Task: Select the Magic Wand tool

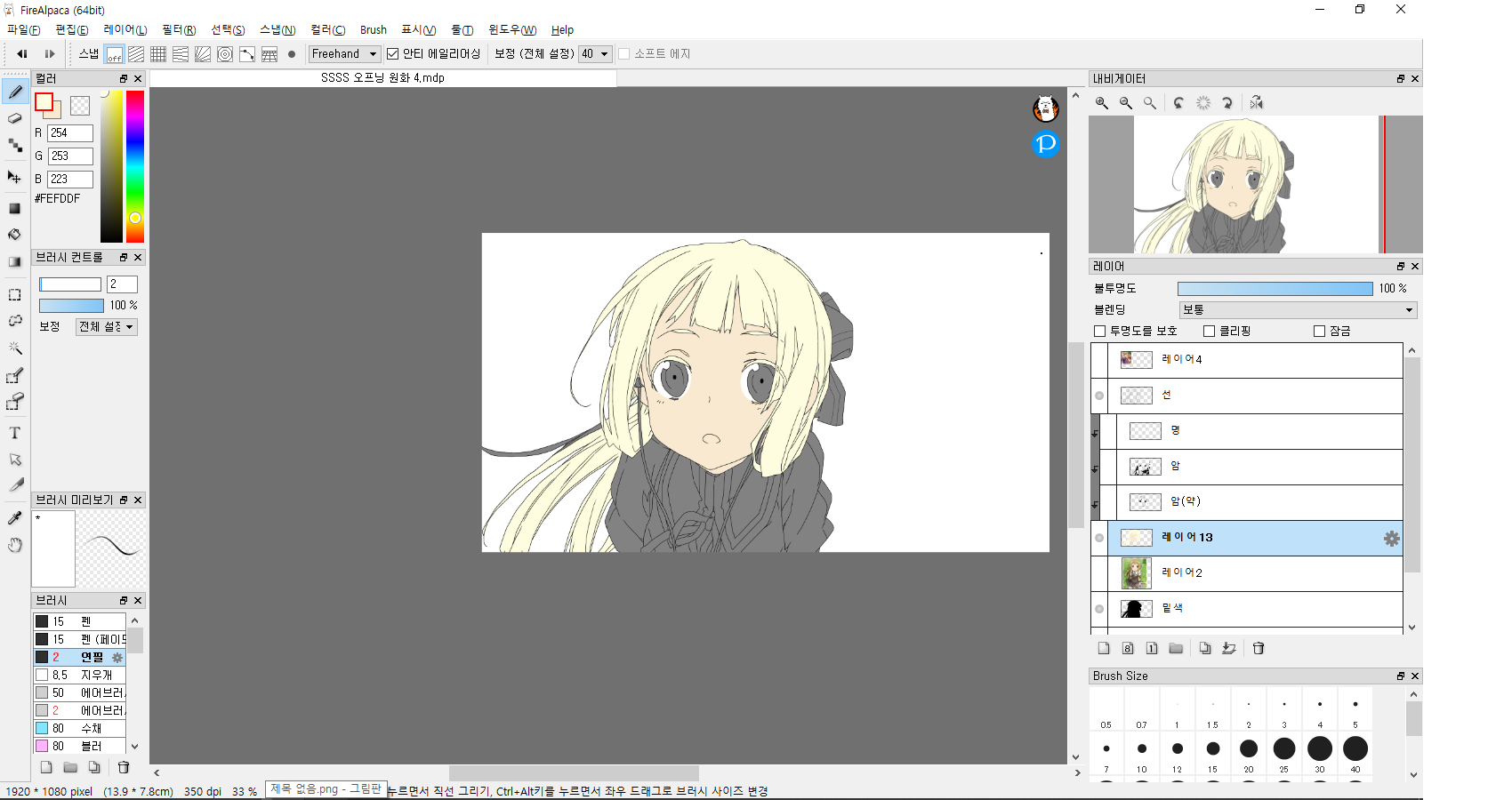Action: pyautogui.click(x=15, y=348)
